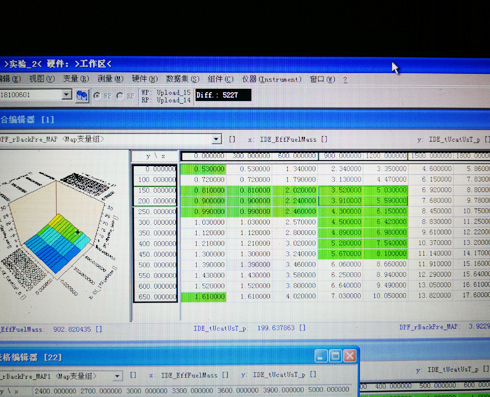Screen dimensions: 490x397
Task: Select the RP reference page radio button
Action: (x=120, y=96)
